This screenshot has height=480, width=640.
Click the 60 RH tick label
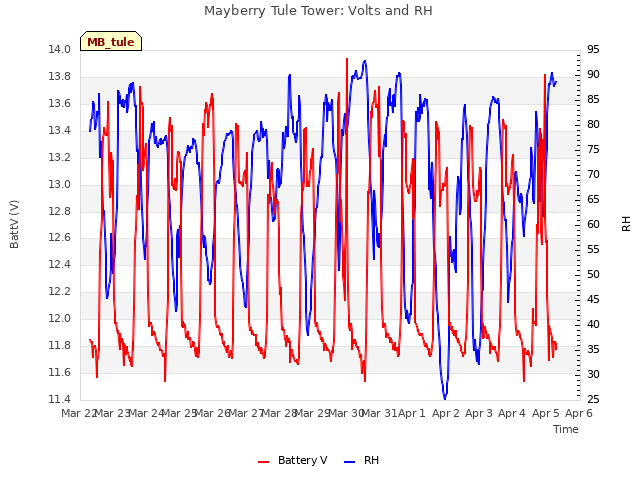coord(593,224)
